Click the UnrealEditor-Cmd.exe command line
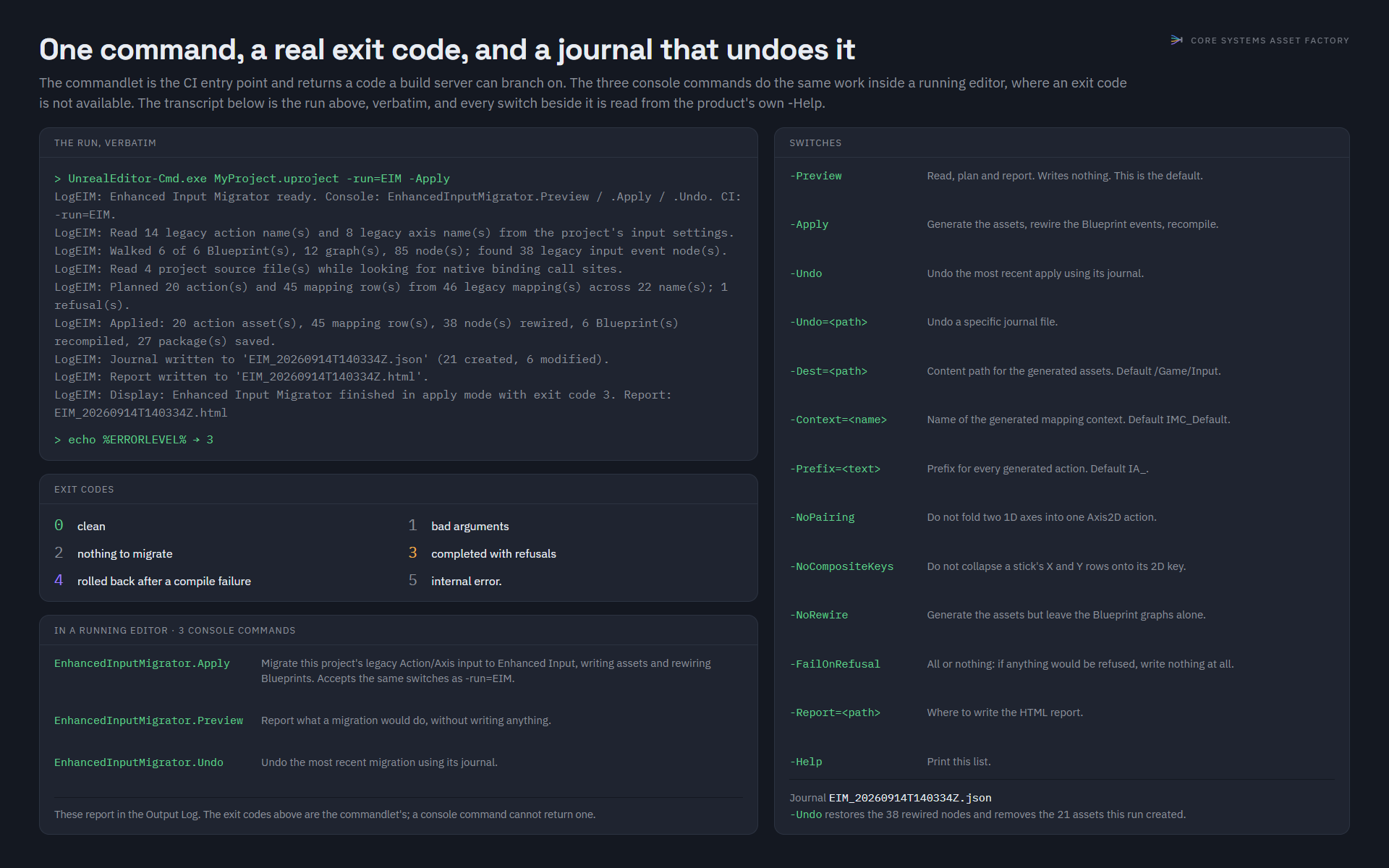 252,179
